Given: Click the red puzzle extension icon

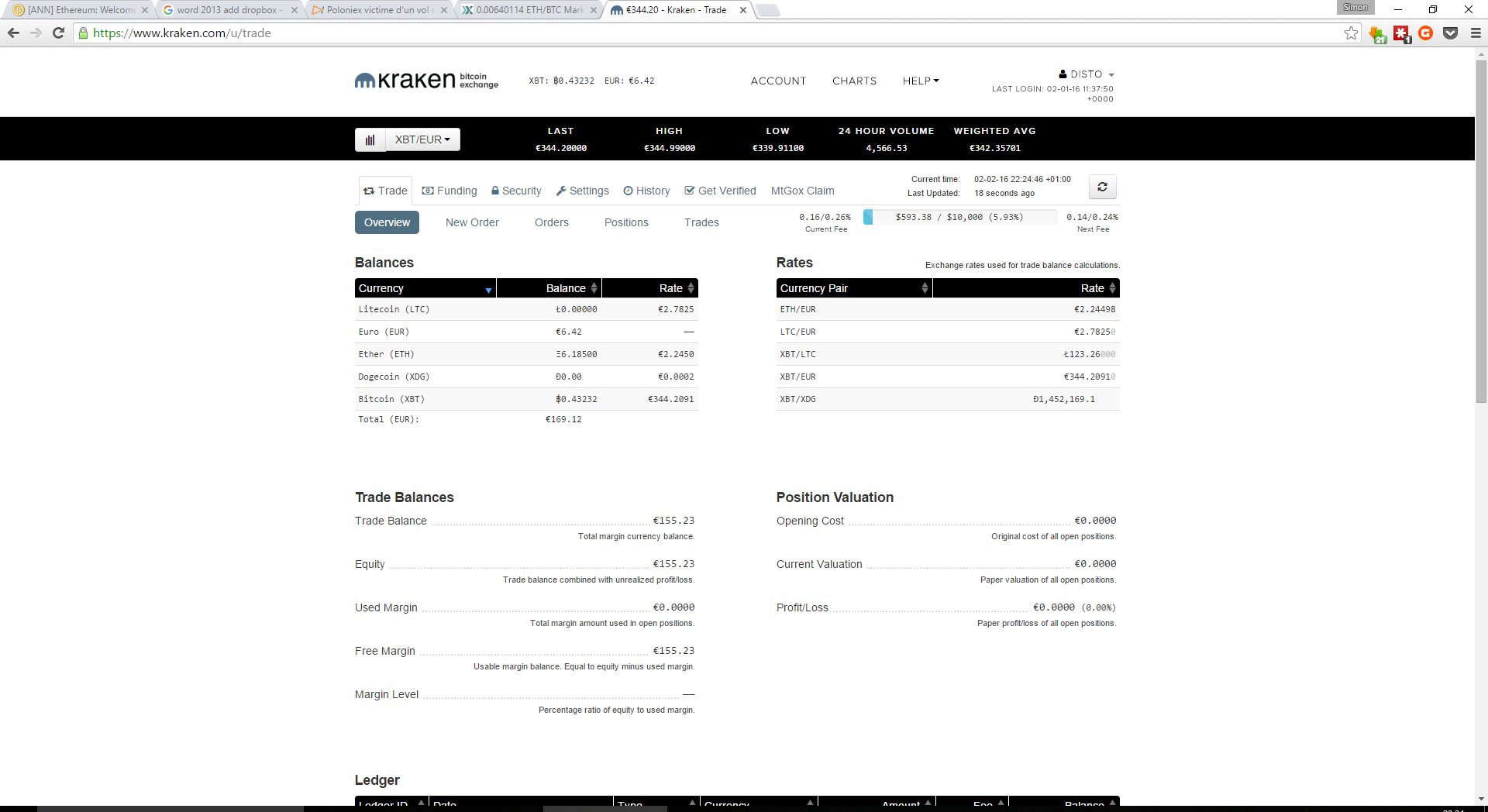Looking at the screenshot, I should tap(1401, 33).
